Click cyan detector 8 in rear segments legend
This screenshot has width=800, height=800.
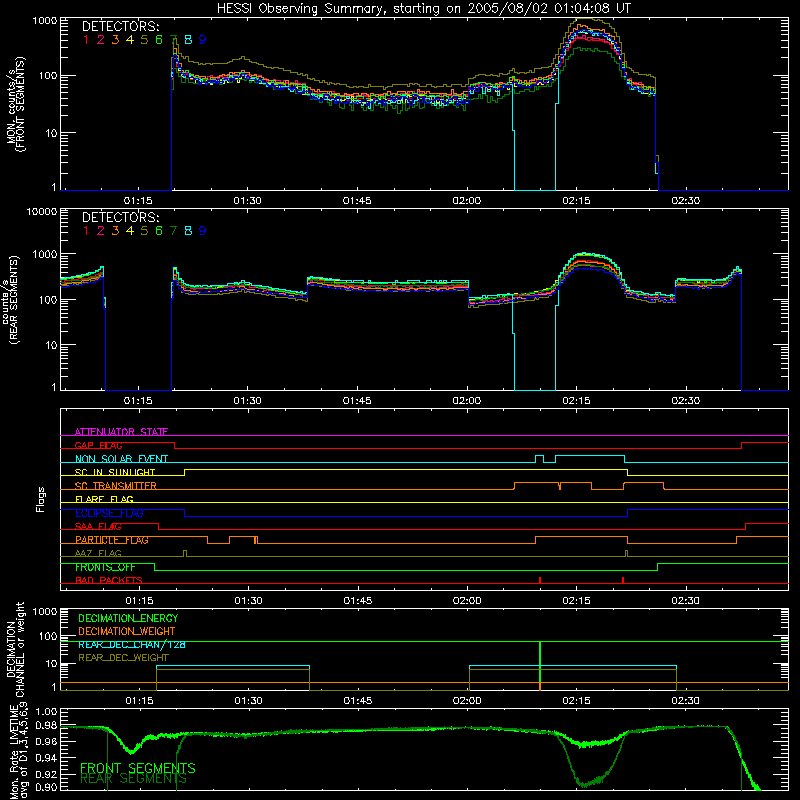[x=188, y=231]
